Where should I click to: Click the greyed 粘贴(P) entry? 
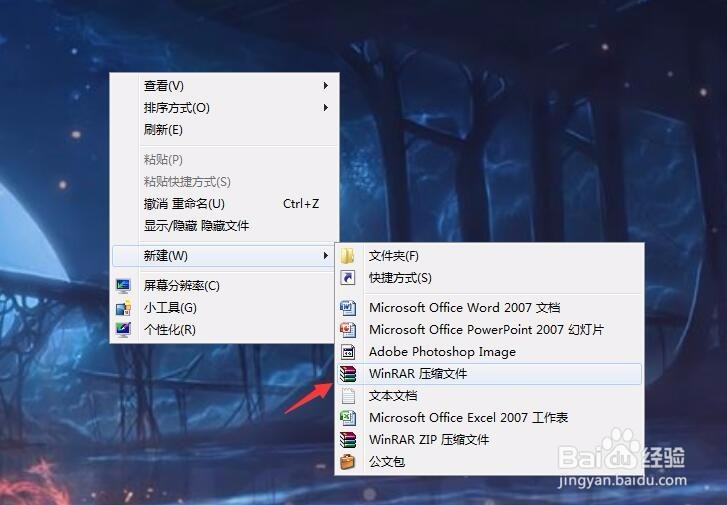pos(224,160)
